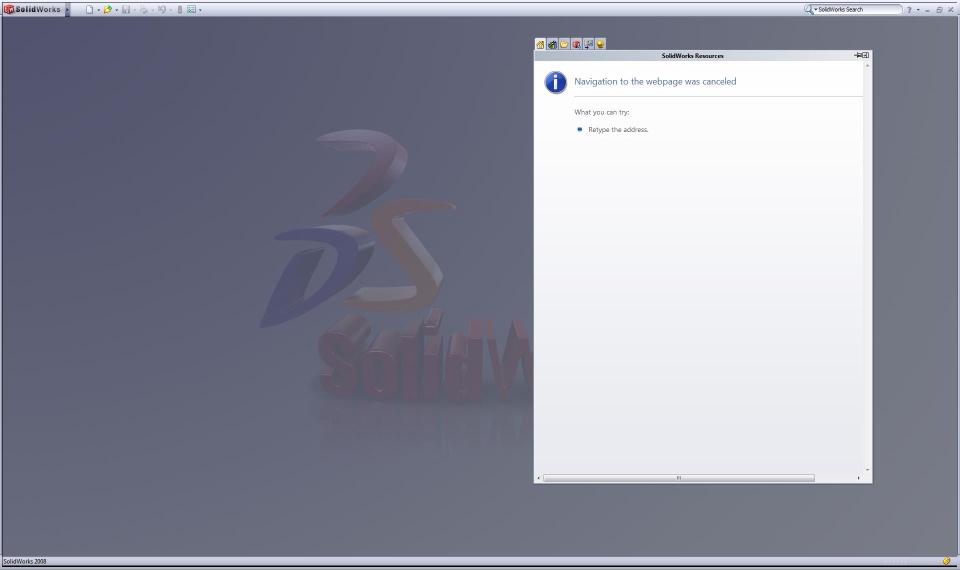Screen dimensions: 960x570
Task: Click the Undo icon in the toolbar
Action: [162, 9]
